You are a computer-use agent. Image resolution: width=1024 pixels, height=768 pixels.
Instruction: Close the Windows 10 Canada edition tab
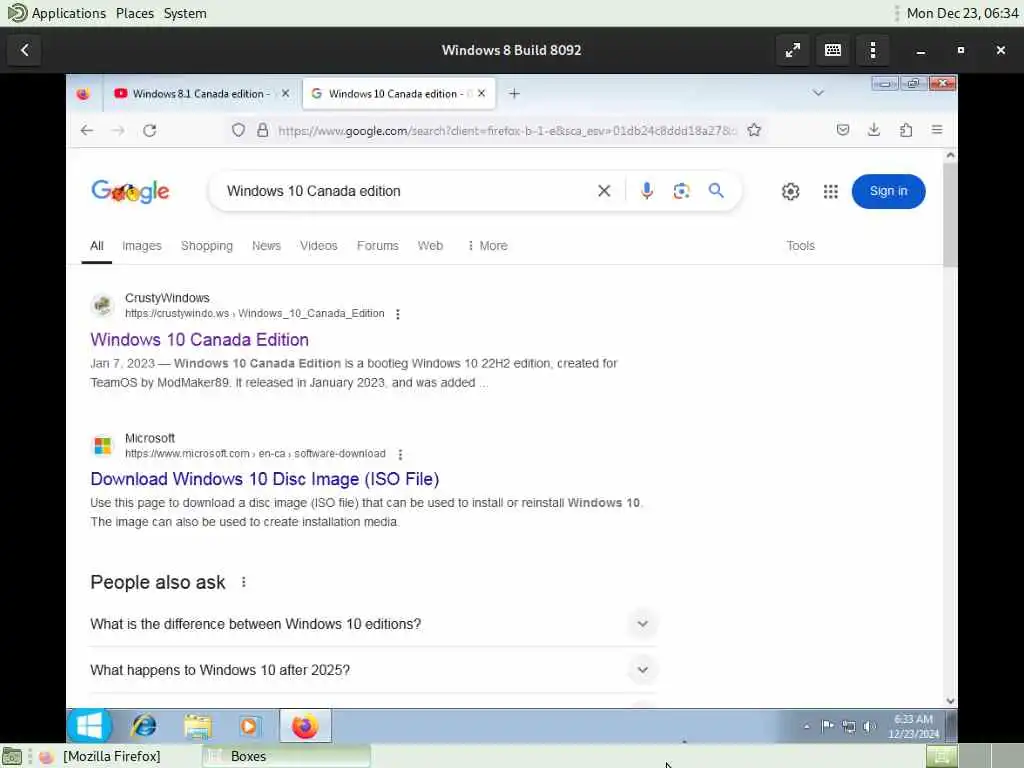(x=481, y=93)
